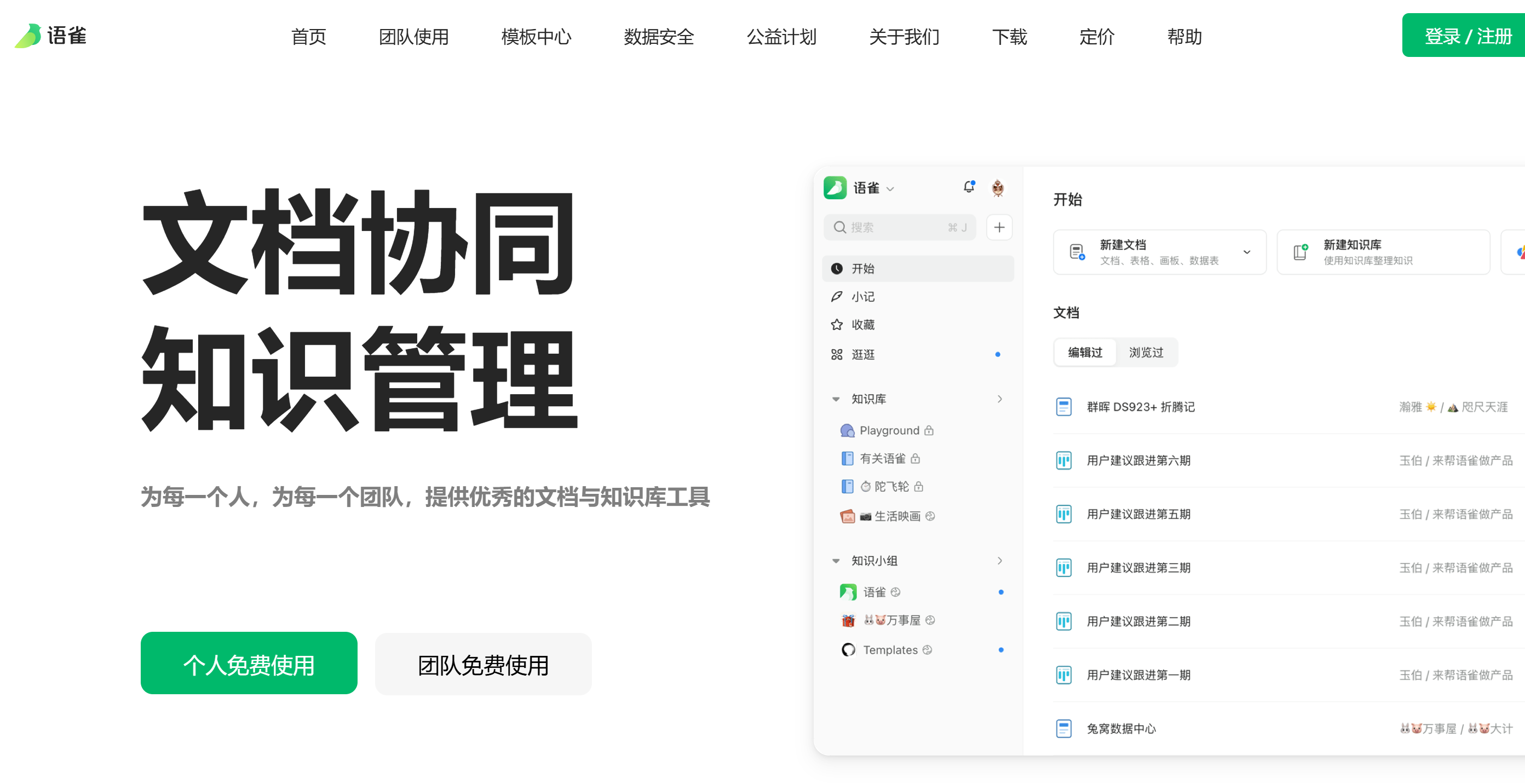Viewport: 1525px width, 784px height.
Task: Click the Templates group circle icon
Action: coord(848,650)
